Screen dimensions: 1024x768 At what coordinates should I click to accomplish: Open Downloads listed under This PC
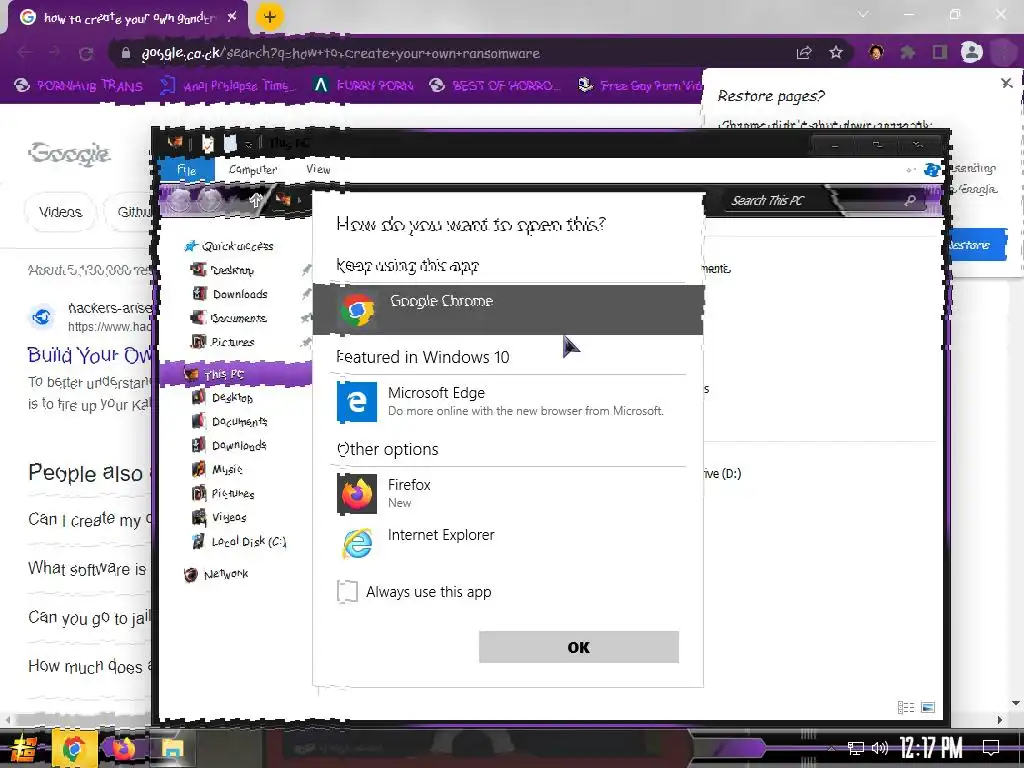click(x=230, y=445)
